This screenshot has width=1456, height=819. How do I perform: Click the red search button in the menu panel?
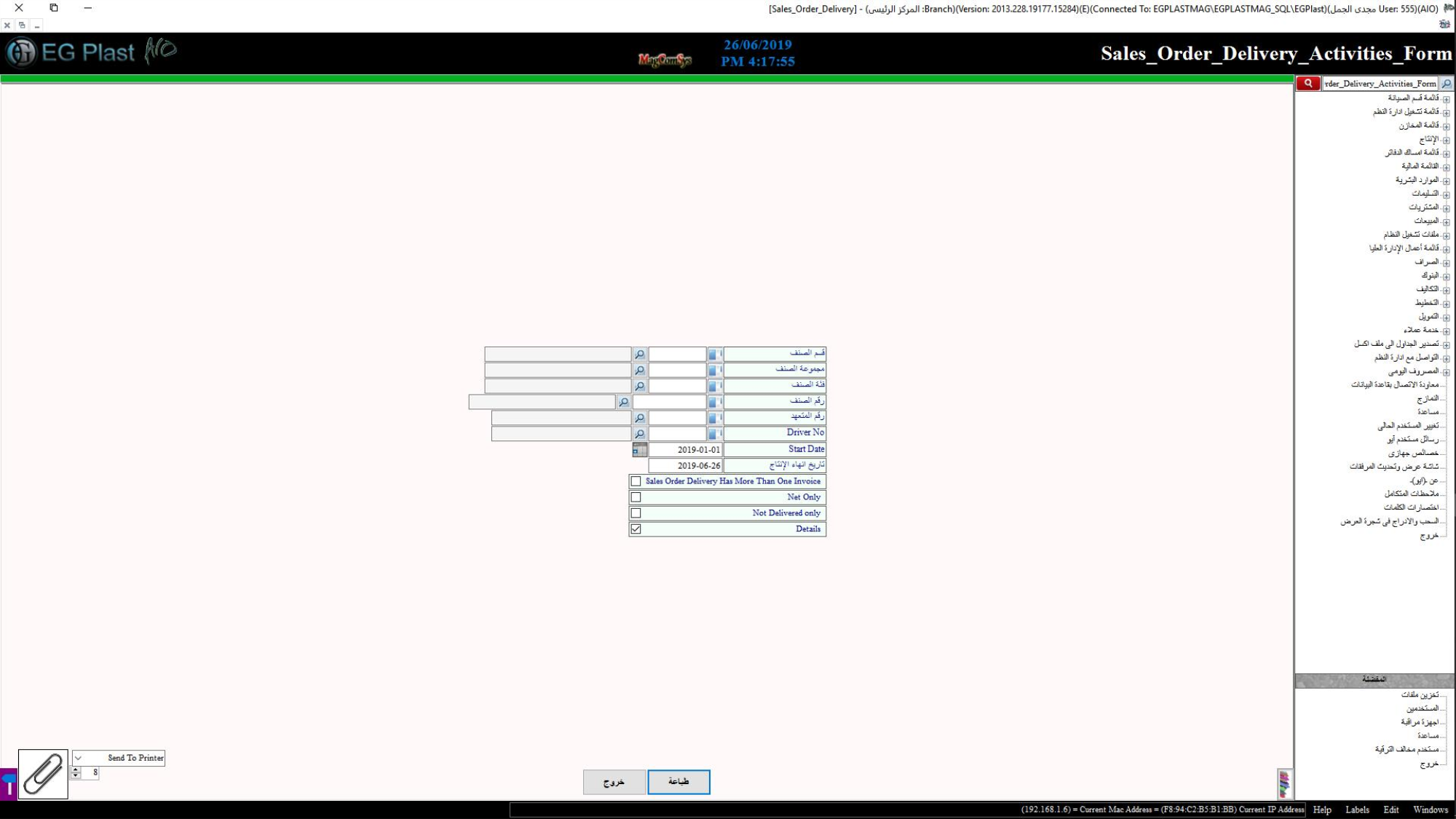[1308, 84]
